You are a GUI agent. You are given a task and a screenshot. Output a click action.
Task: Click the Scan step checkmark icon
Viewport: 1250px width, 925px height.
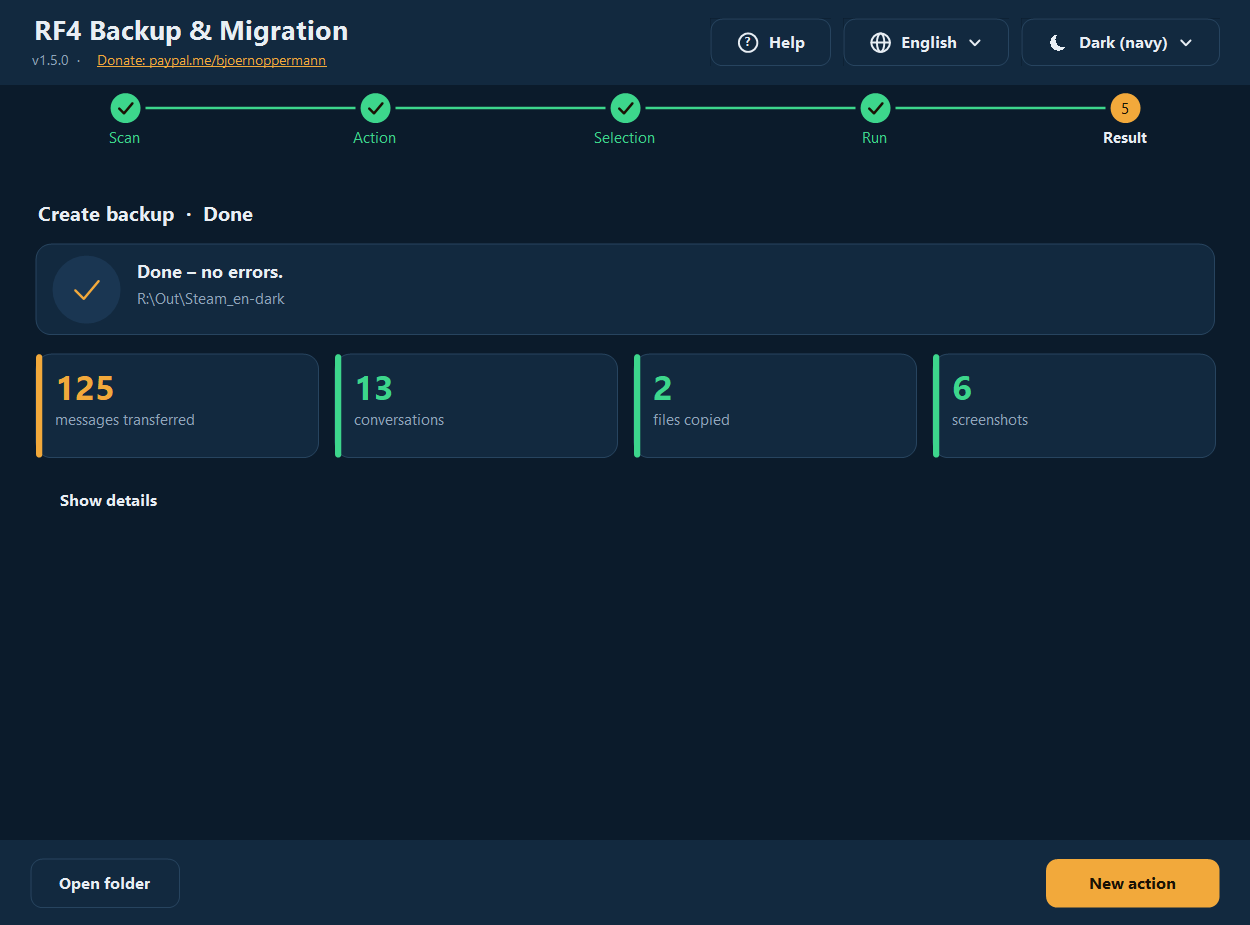125,108
